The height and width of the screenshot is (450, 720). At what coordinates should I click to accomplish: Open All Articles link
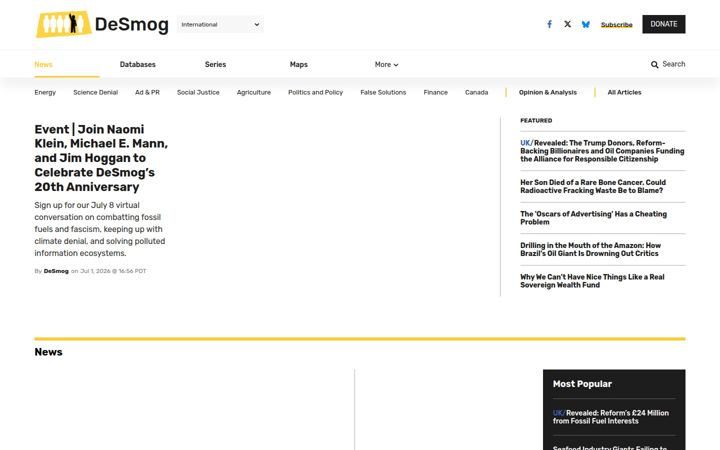point(624,92)
